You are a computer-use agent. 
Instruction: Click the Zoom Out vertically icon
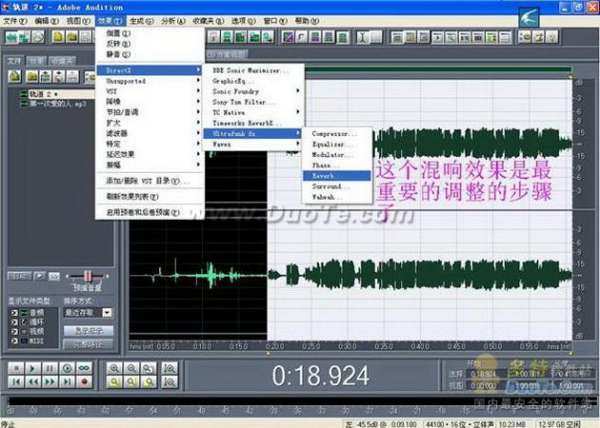coord(169,382)
